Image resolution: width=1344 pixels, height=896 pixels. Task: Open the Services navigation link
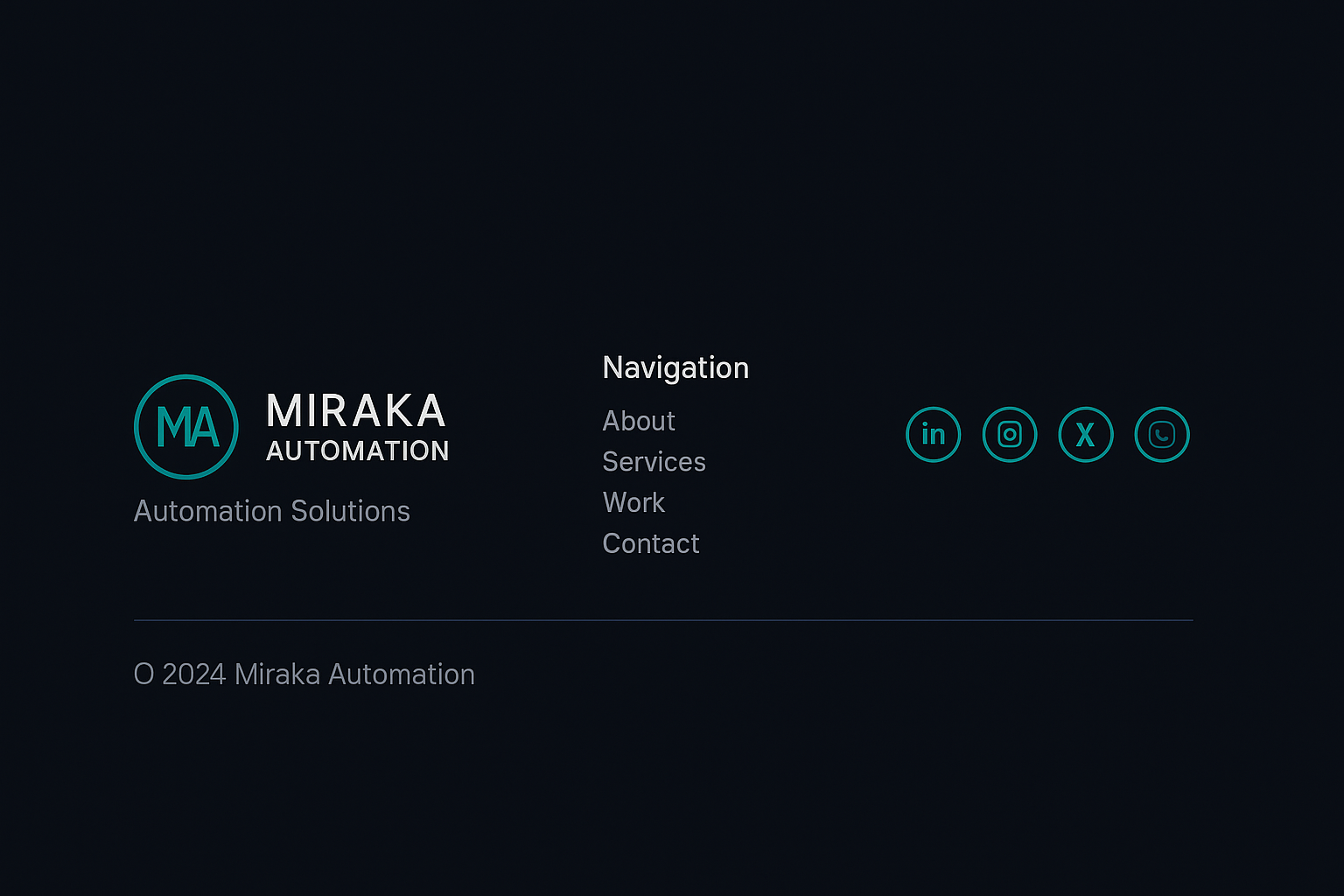tap(654, 461)
